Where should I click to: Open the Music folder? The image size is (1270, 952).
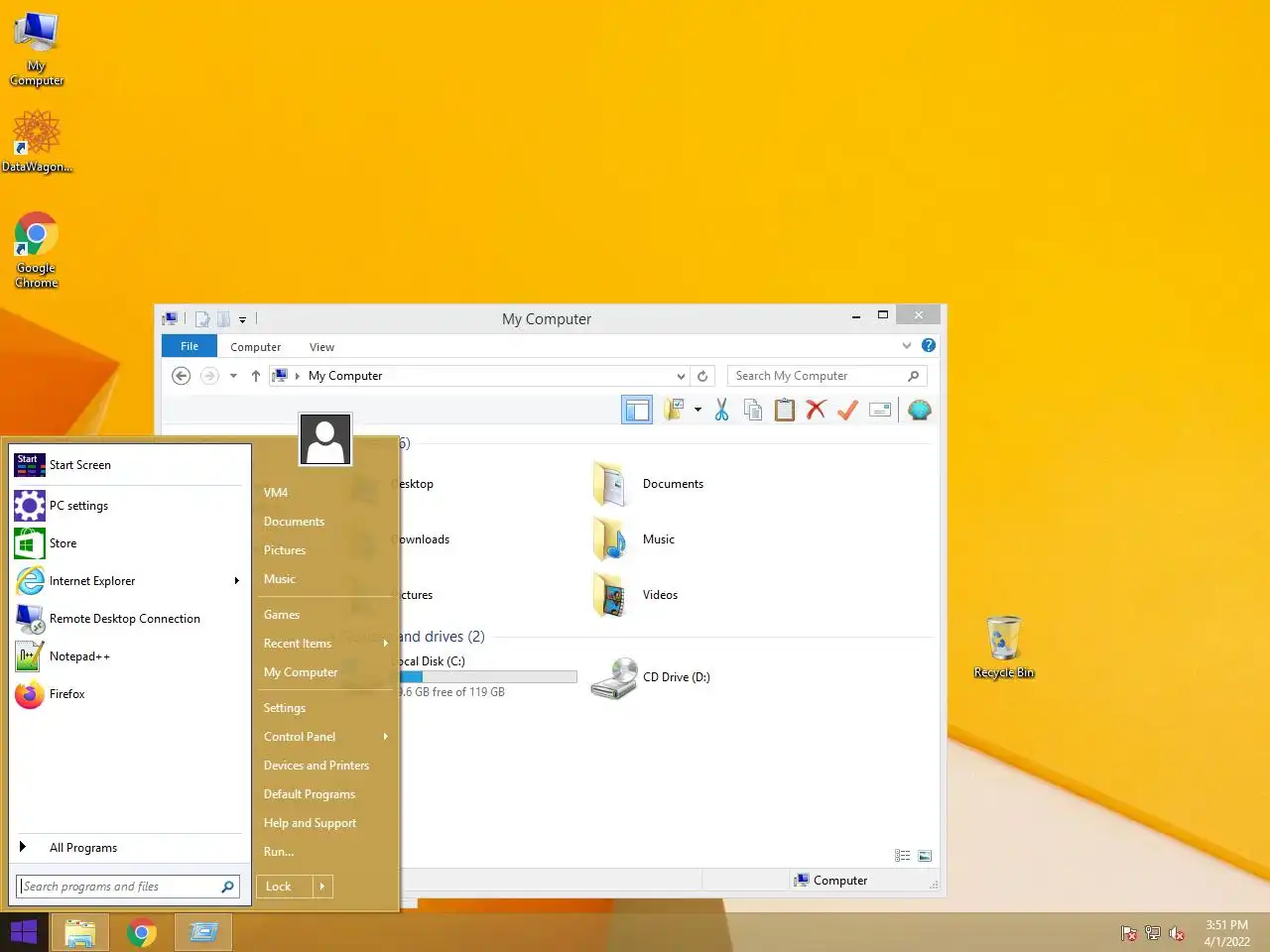[x=635, y=539]
